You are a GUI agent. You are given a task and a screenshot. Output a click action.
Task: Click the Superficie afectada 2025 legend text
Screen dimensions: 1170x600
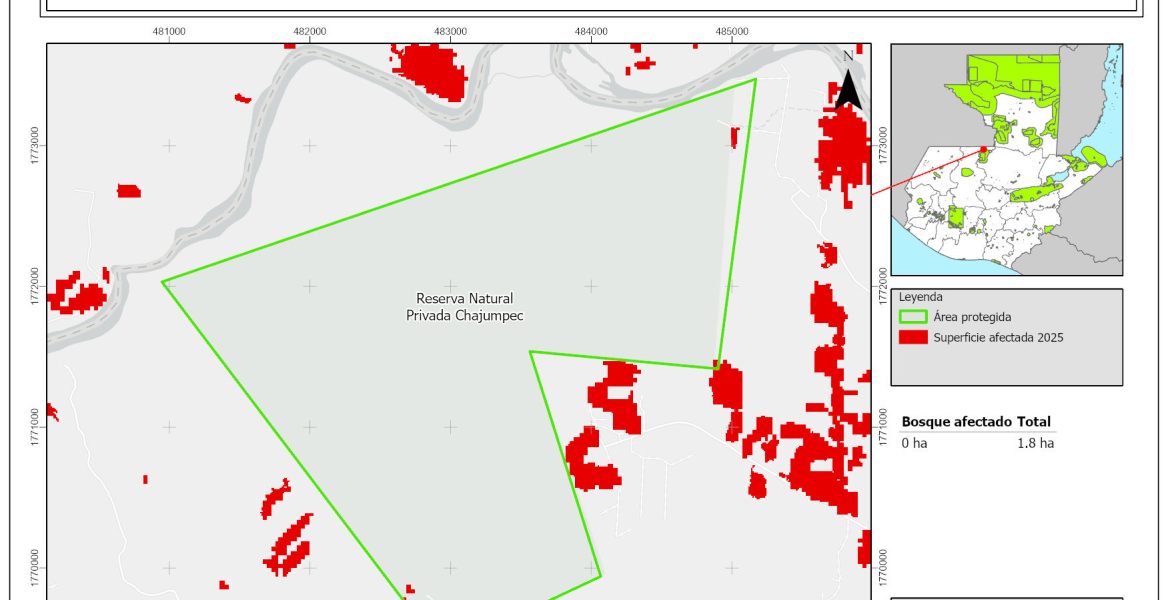997,338
